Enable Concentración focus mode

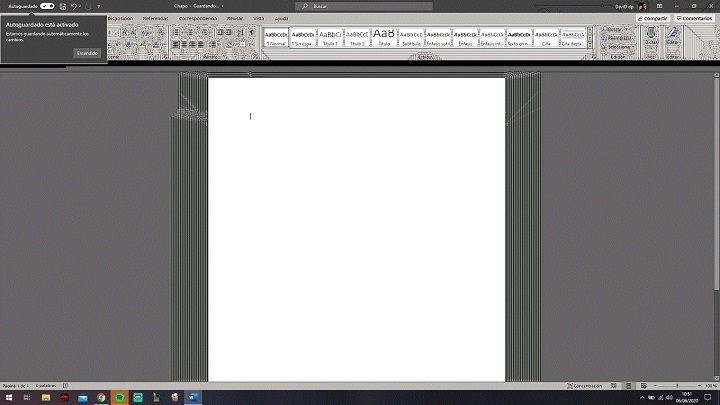pos(585,386)
